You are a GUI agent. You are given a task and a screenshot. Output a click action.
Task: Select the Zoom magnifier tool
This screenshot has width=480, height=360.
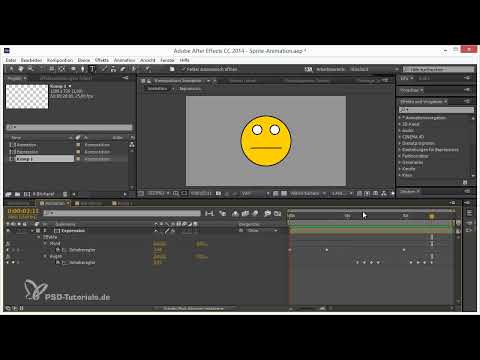pos(30,69)
